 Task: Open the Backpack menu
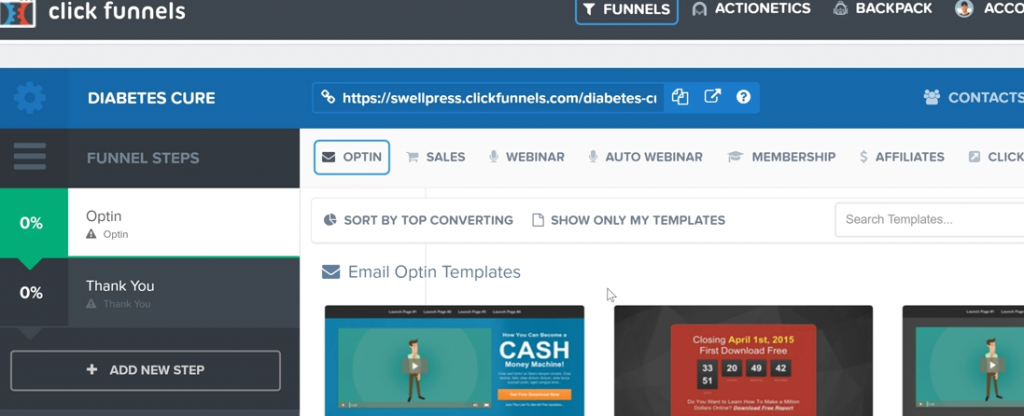pos(883,9)
